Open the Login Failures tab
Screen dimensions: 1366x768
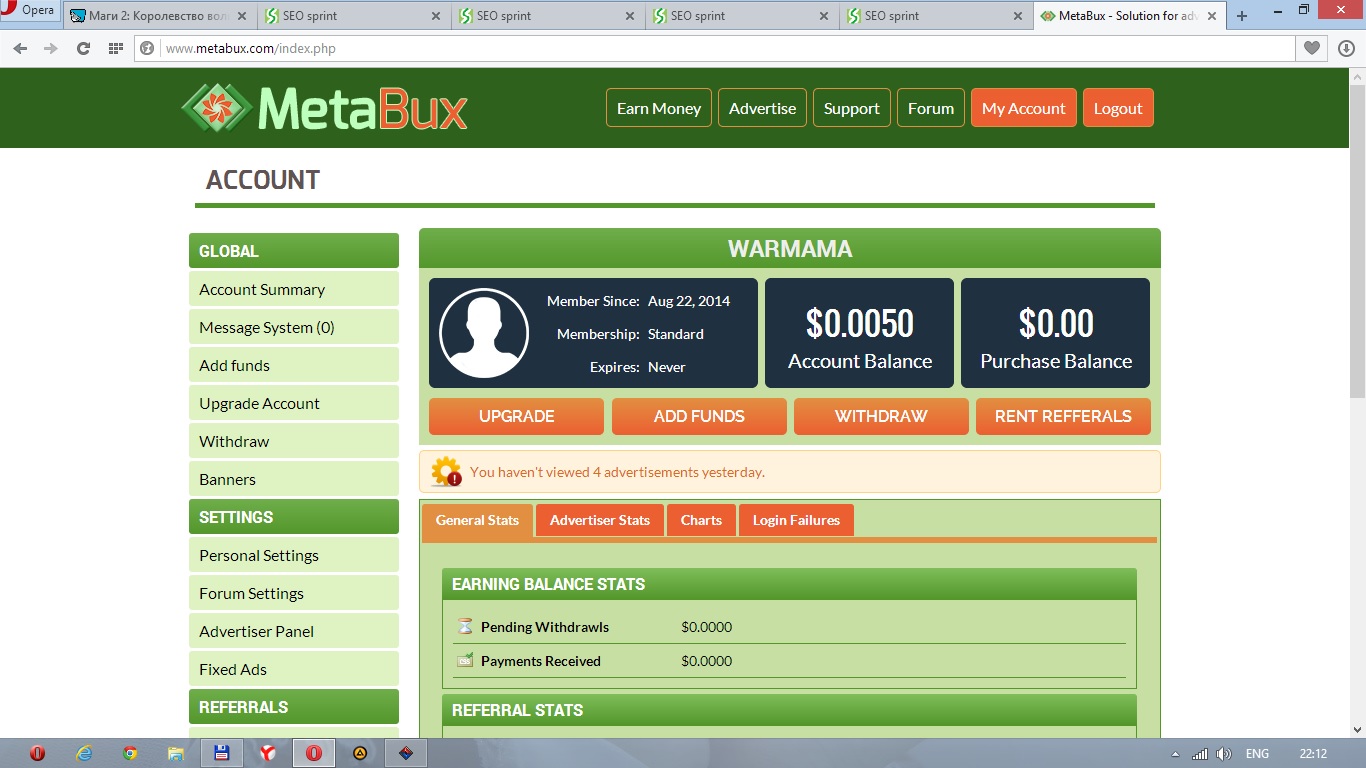(x=796, y=520)
